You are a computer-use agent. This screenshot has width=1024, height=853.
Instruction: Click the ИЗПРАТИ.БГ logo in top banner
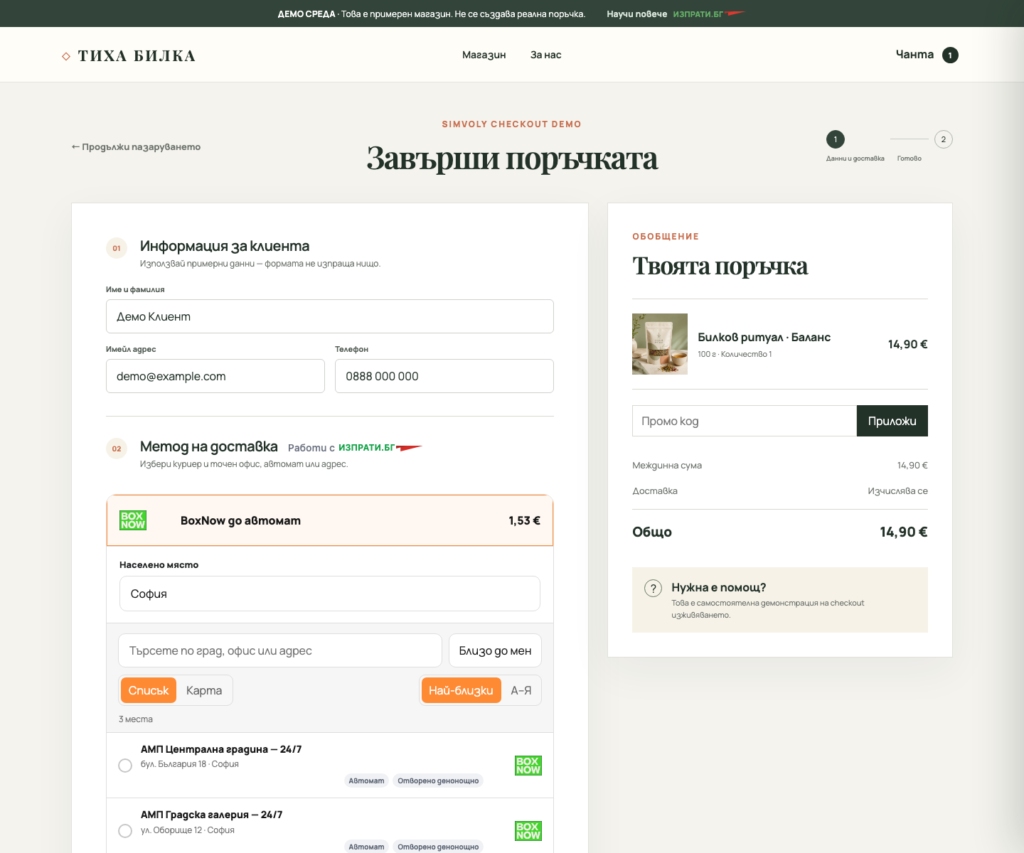(709, 14)
